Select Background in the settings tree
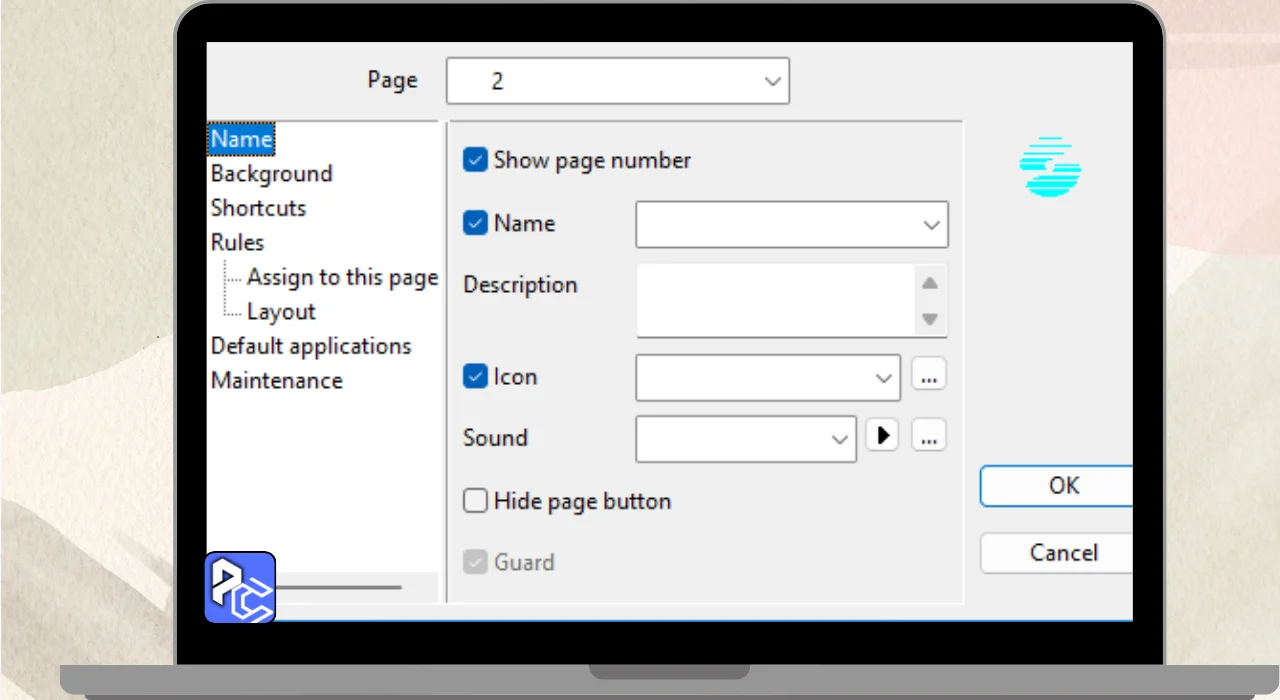This screenshot has height=700, width=1280. pyautogui.click(x=271, y=174)
